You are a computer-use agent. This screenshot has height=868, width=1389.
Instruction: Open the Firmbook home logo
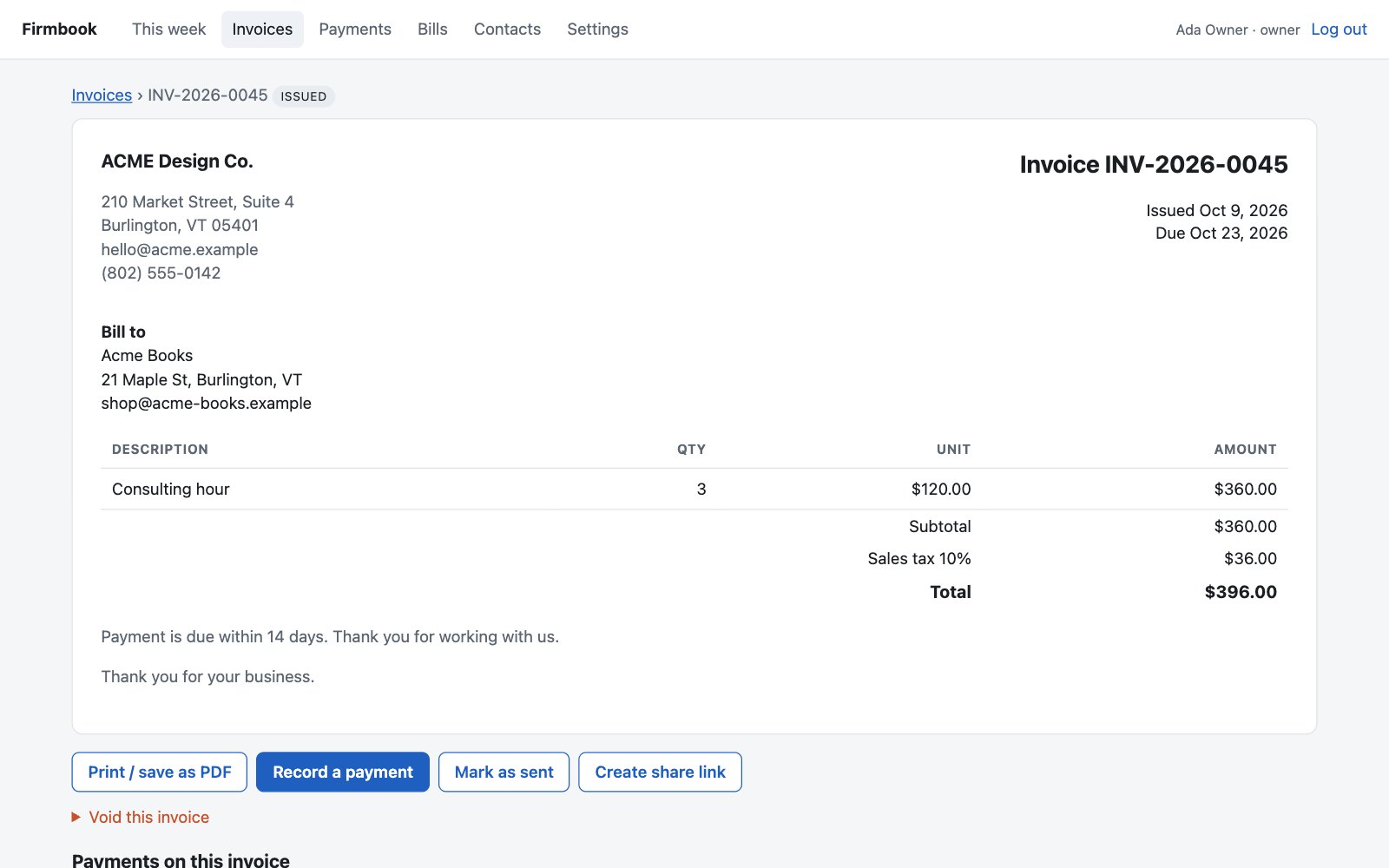[59, 29]
